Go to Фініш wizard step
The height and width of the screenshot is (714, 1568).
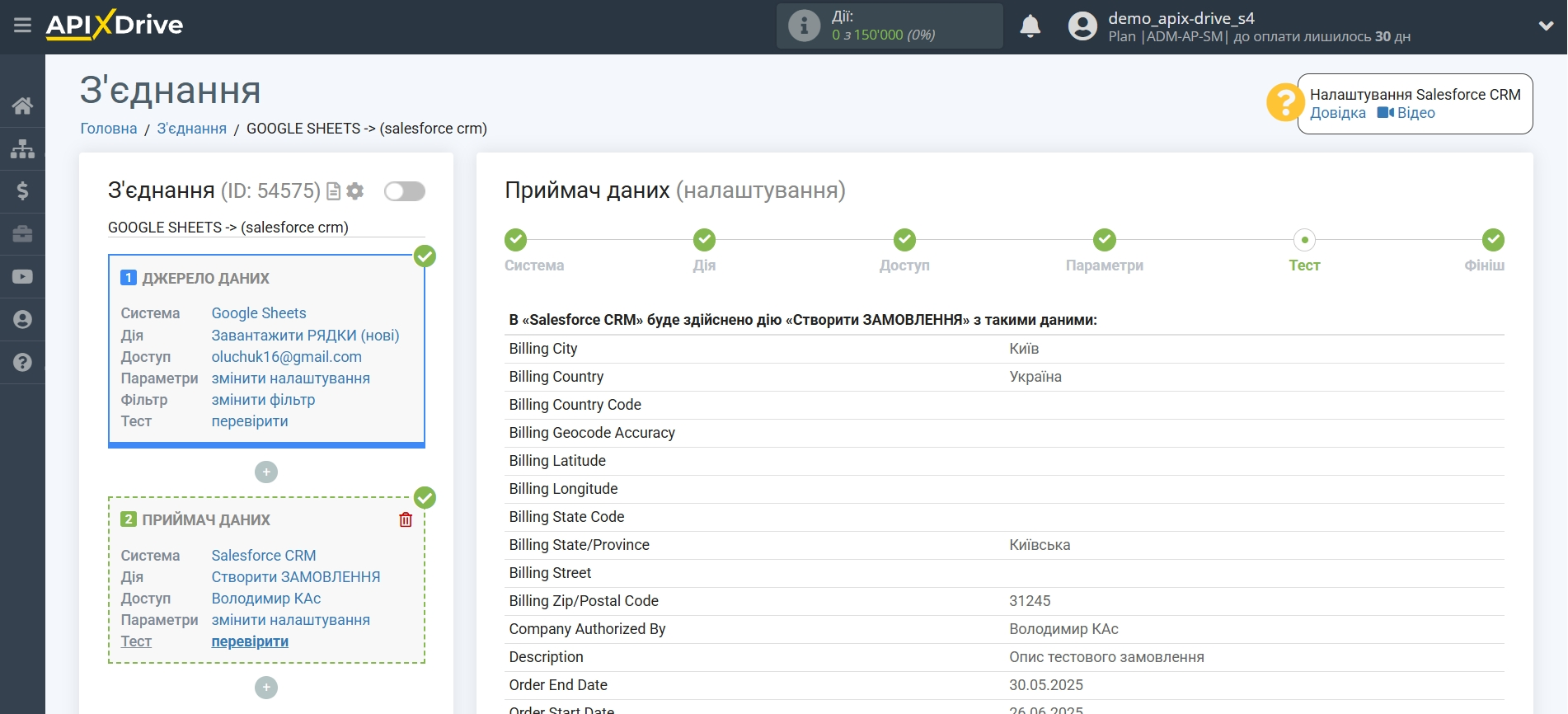click(1493, 240)
